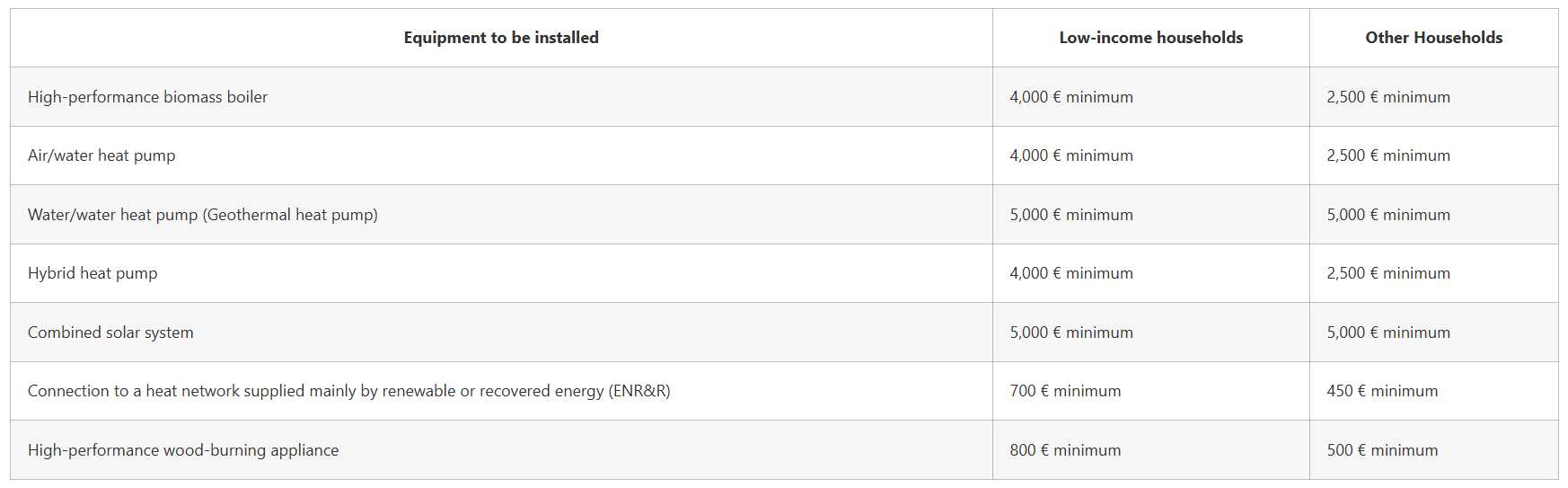Click the biomass boiler low-income 4,000 € value
1568x488 pixels.
coord(1071,97)
